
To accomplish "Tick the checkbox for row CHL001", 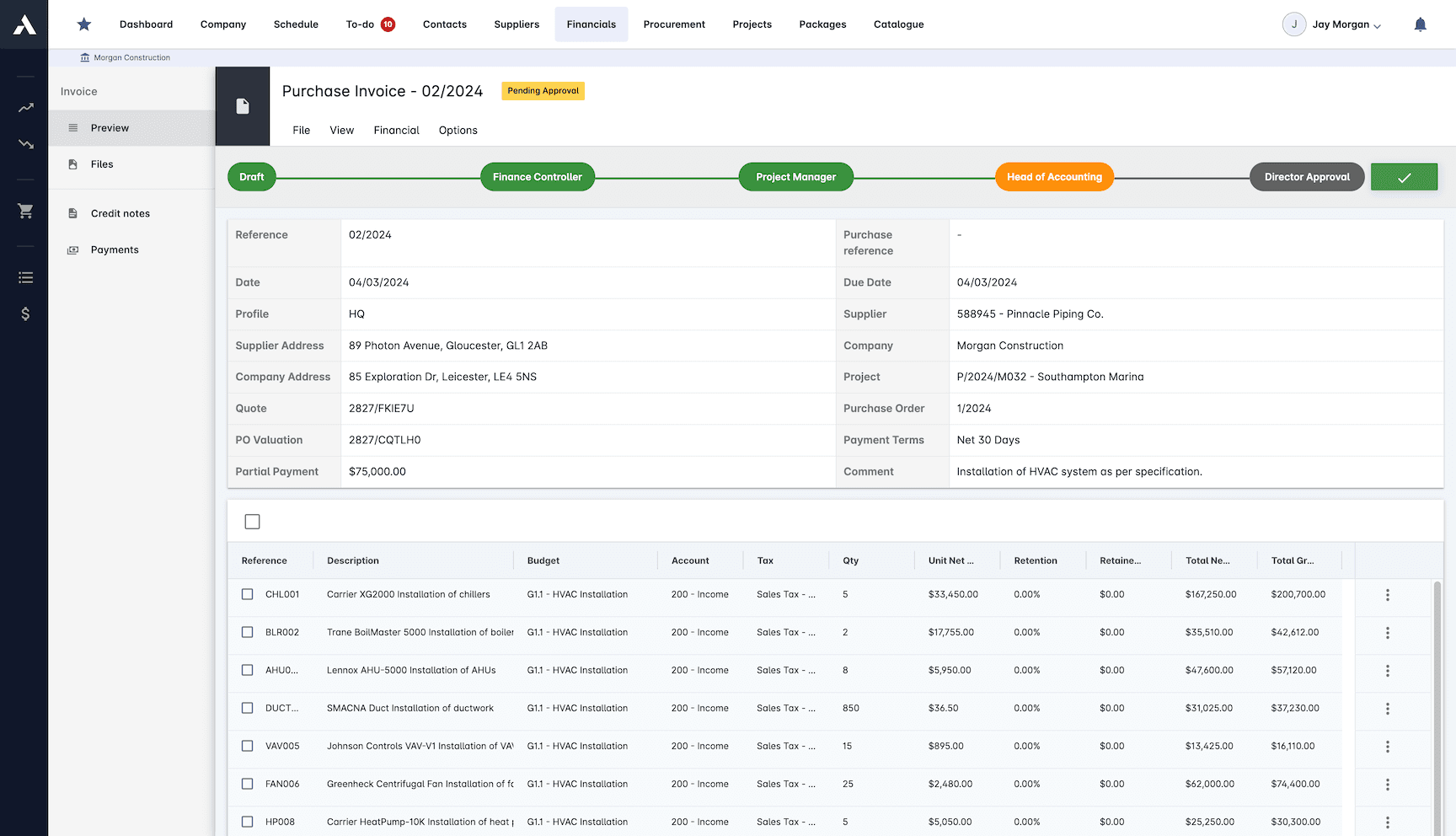I will tap(247, 594).
